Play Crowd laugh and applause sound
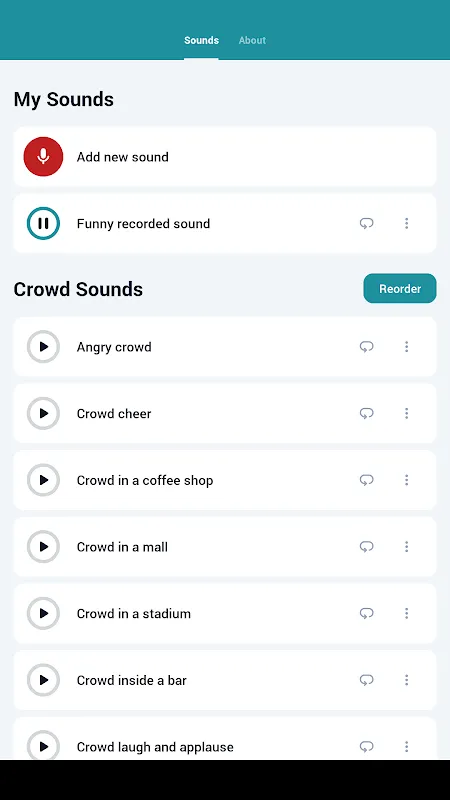Image resolution: width=450 pixels, height=800 pixels. [x=43, y=746]
